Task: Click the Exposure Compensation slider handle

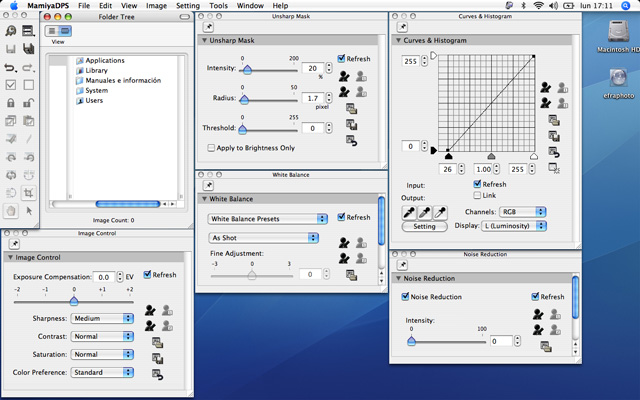Action: [x=74, y=301]
